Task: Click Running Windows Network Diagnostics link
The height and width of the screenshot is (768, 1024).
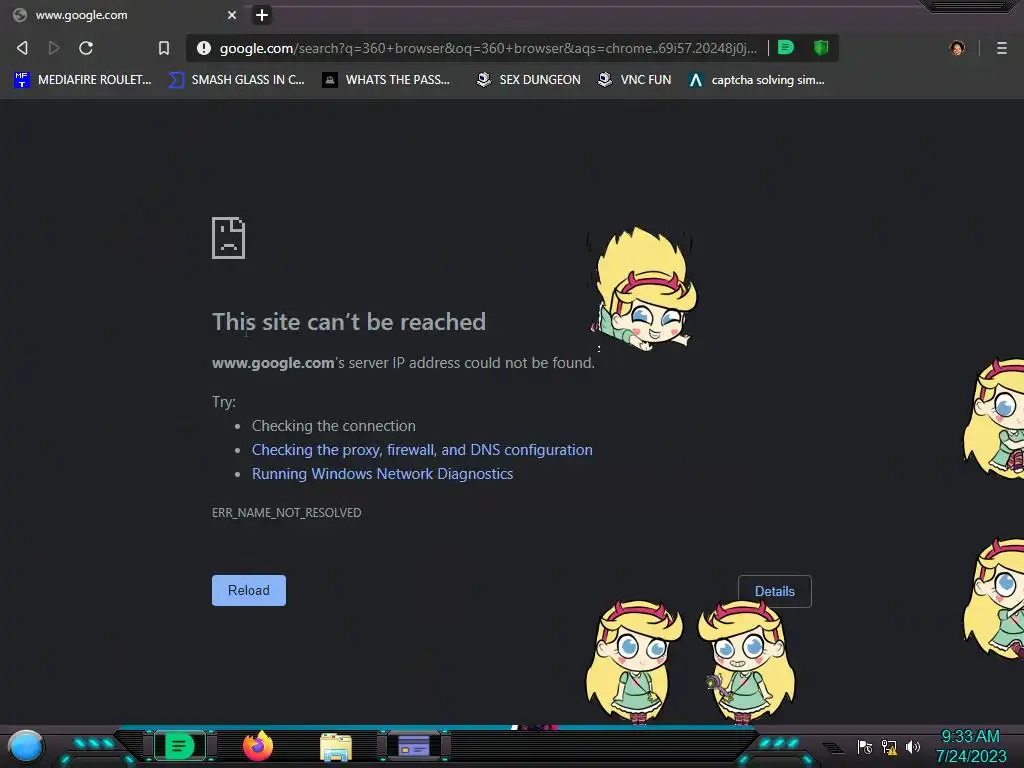Action: click(382, 474)
